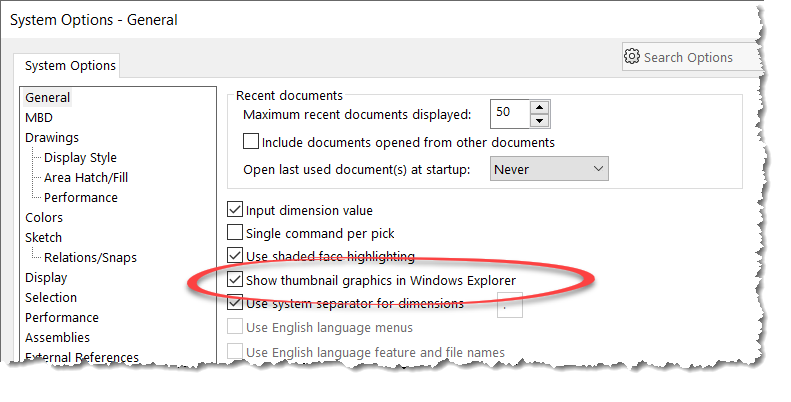Toggle Use system separator for dimensions
791x402 pixels.
tap(235, 303)
